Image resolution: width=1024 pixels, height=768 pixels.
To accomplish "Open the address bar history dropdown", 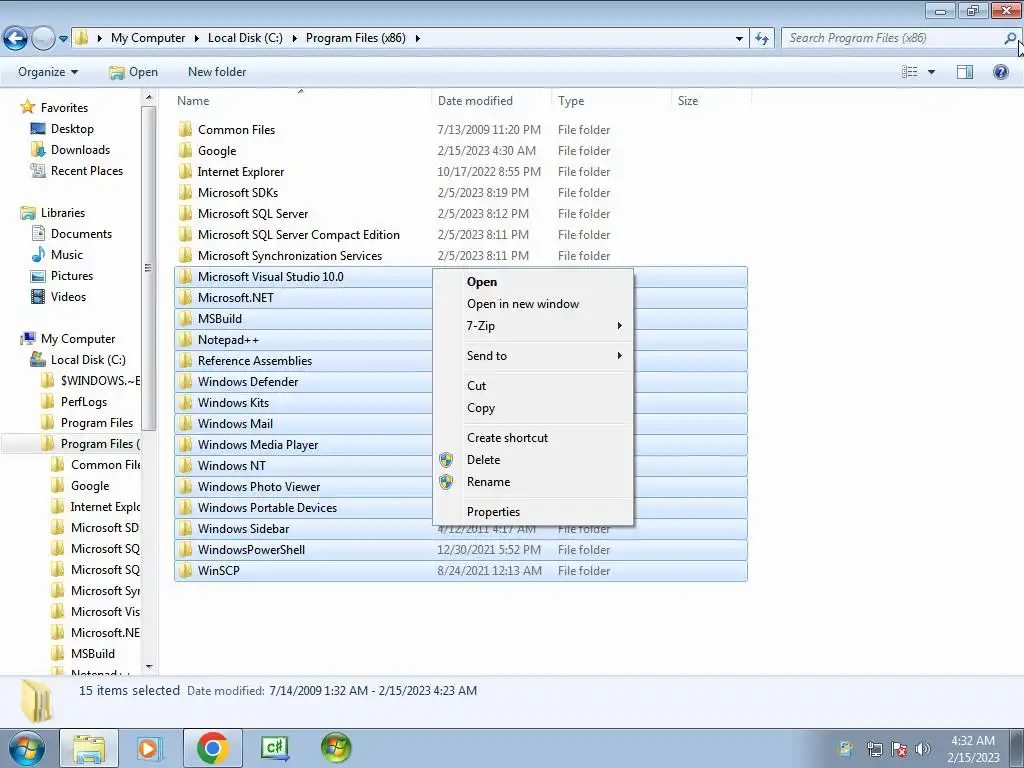I will pos(739,39).
